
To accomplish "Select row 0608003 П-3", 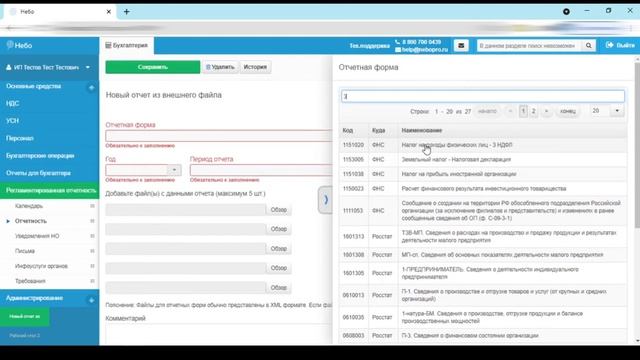I will [483, 336].
